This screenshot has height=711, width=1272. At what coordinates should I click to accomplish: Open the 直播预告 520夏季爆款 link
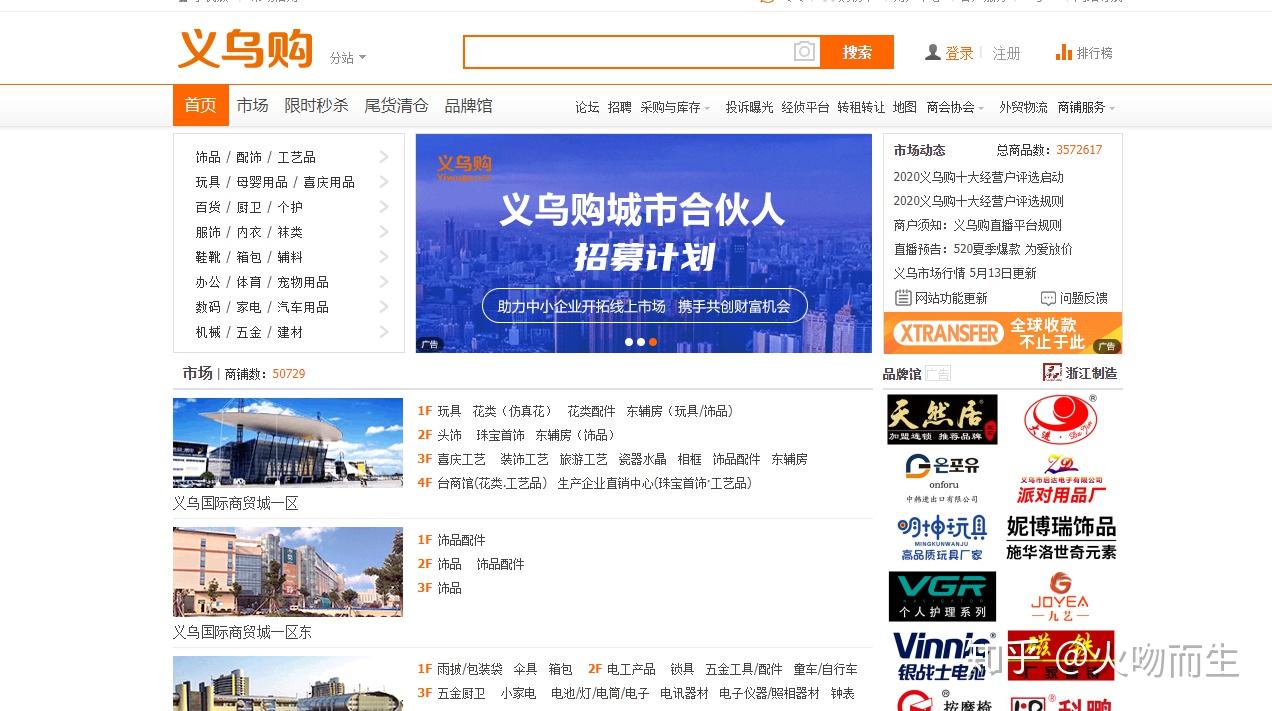tap(983, 249)
